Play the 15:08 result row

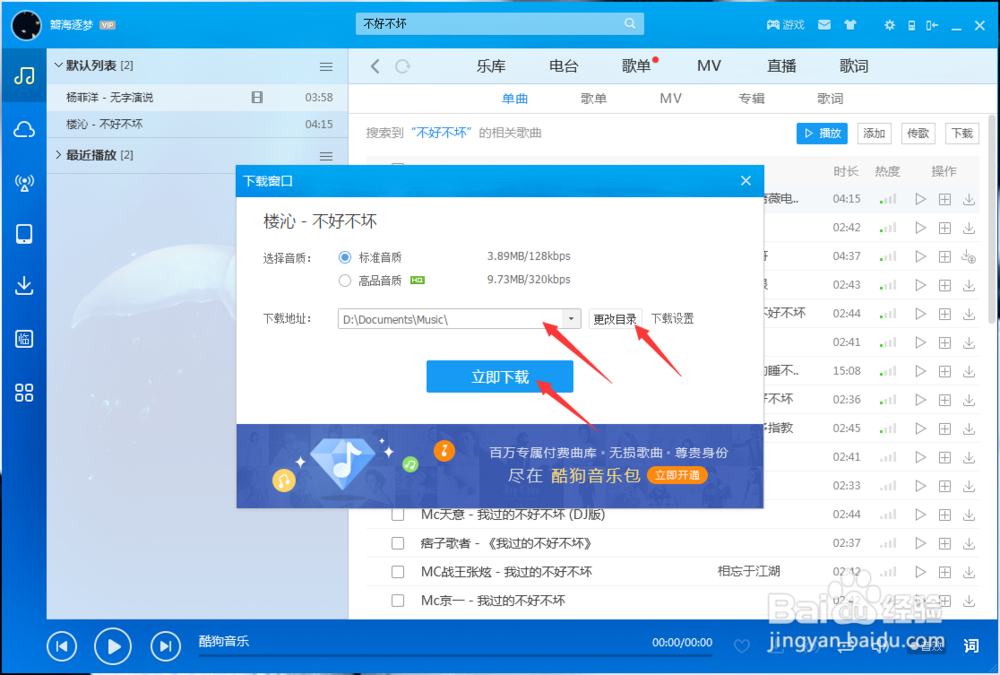pos(920,371)
